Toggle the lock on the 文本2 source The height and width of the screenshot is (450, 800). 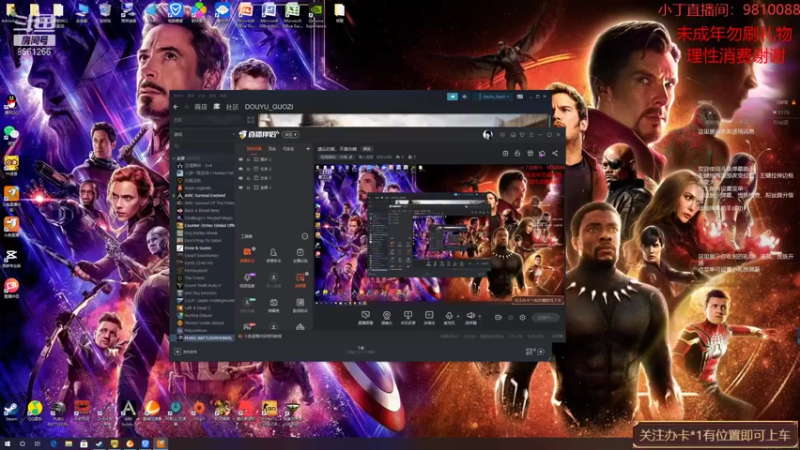coord(248,168)
